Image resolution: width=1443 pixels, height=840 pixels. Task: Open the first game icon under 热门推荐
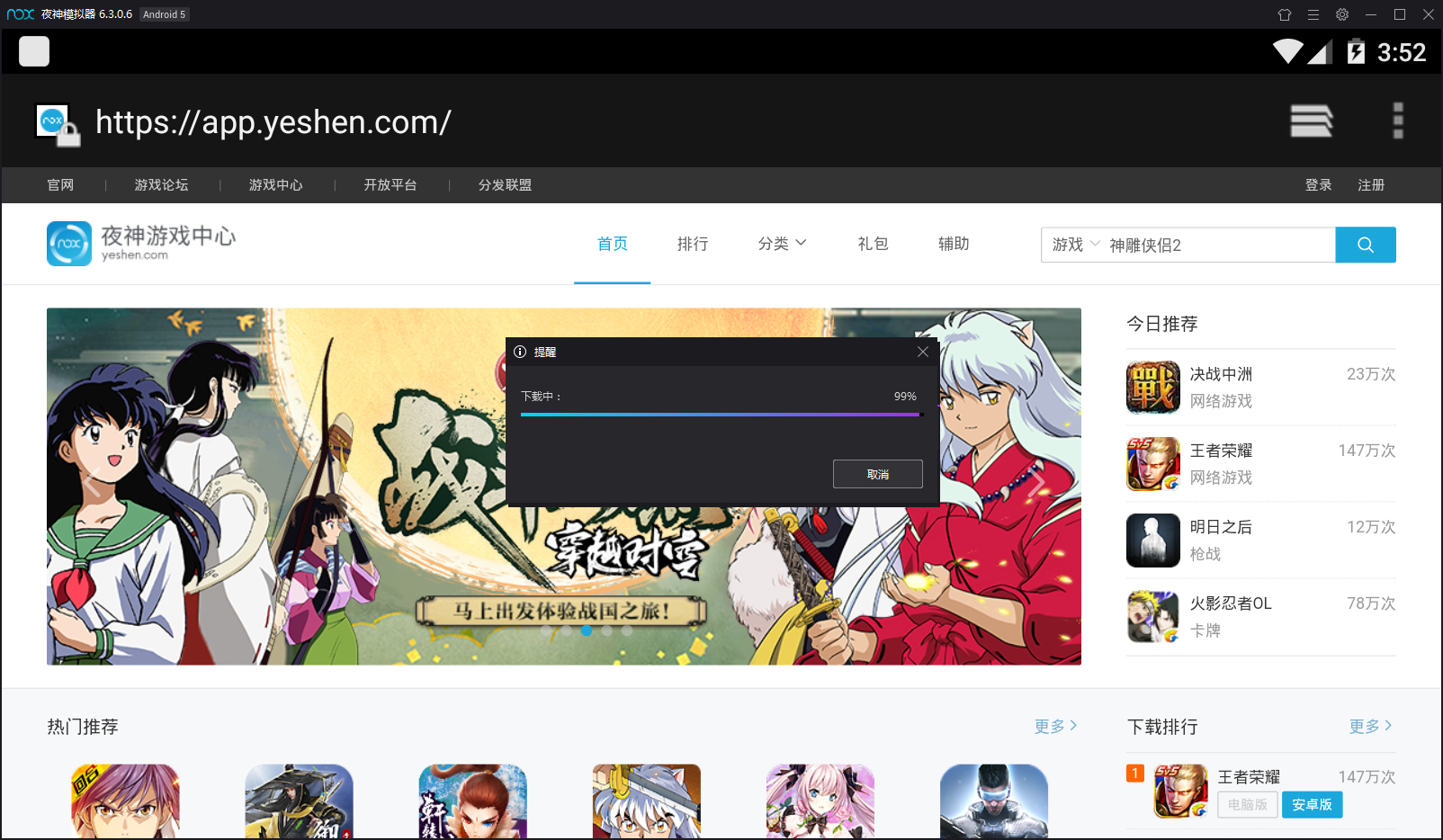coord(125,801)
